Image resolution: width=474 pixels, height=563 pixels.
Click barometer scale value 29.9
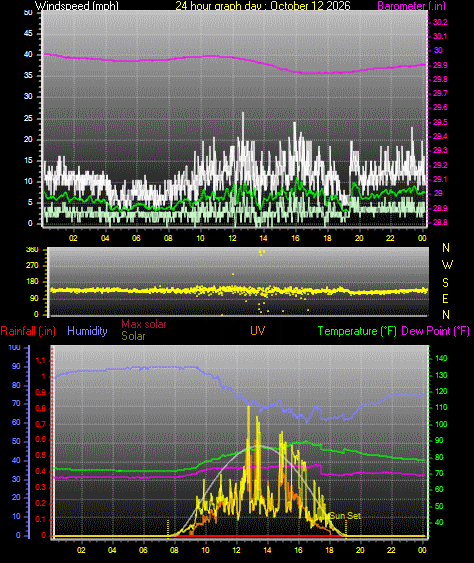coord(440,65)
